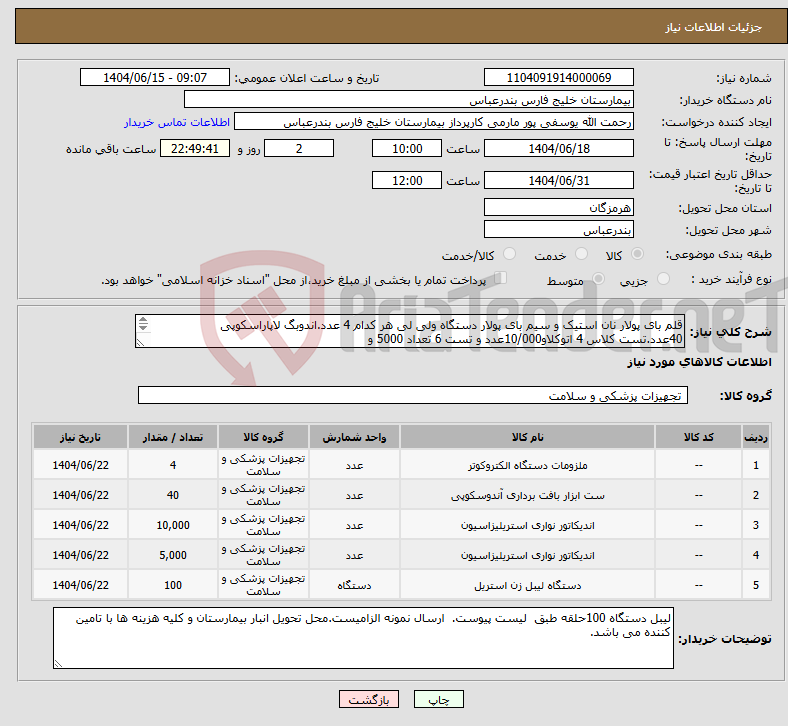The image size is (788, 726).
Task: Click the شماره نیاز number field
Action: pyautogui.click(x=558, y=78)
